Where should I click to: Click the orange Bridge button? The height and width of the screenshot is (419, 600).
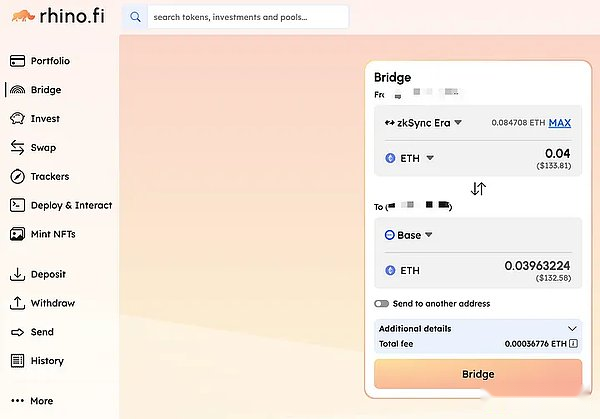[x=478, y=374]
